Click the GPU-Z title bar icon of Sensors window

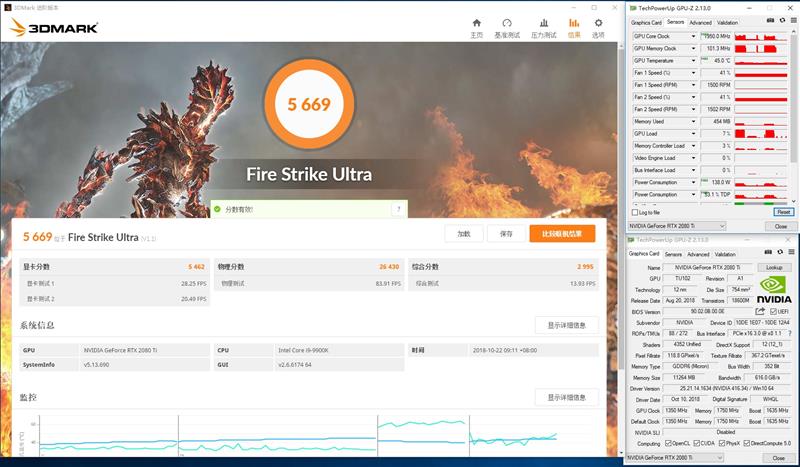633,8
